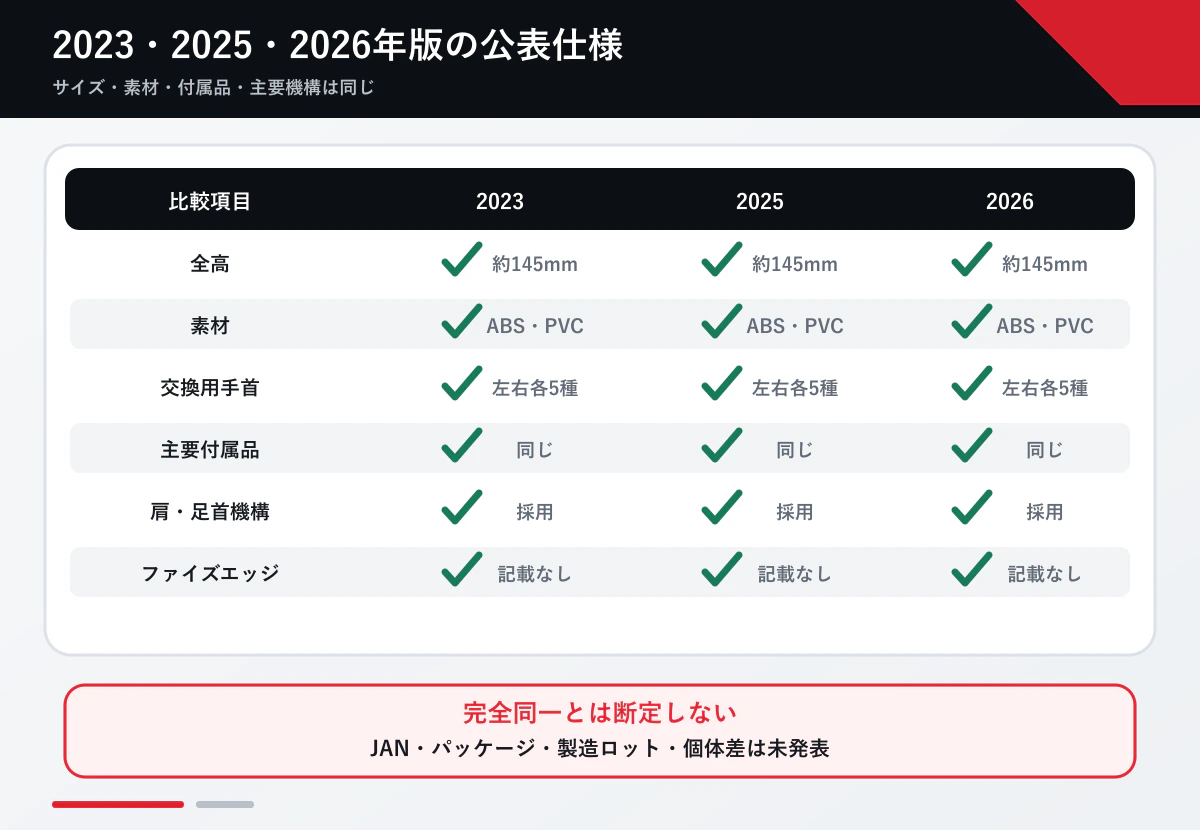
Task: Click the 比較項目 column header
Action: click(210, 201)
